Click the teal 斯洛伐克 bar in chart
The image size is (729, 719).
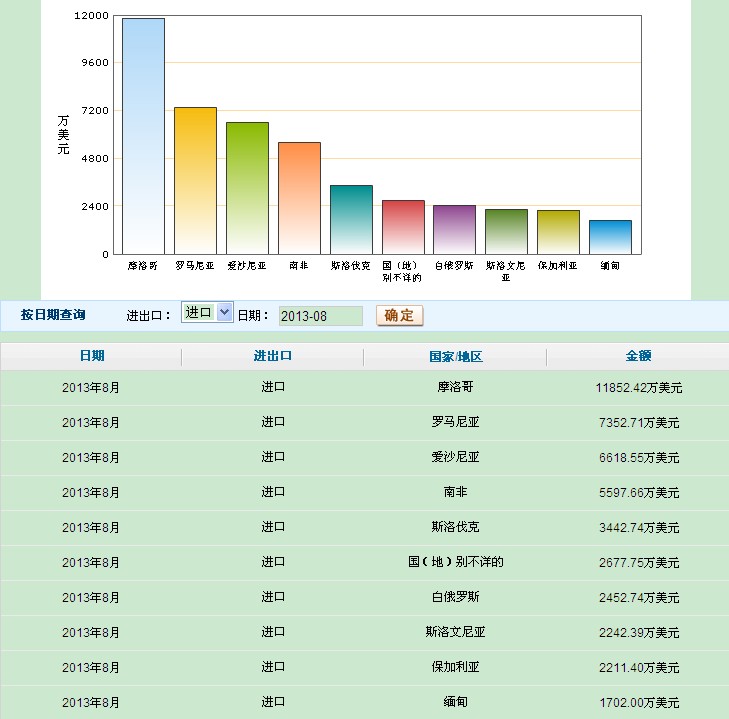coord(351,220)
